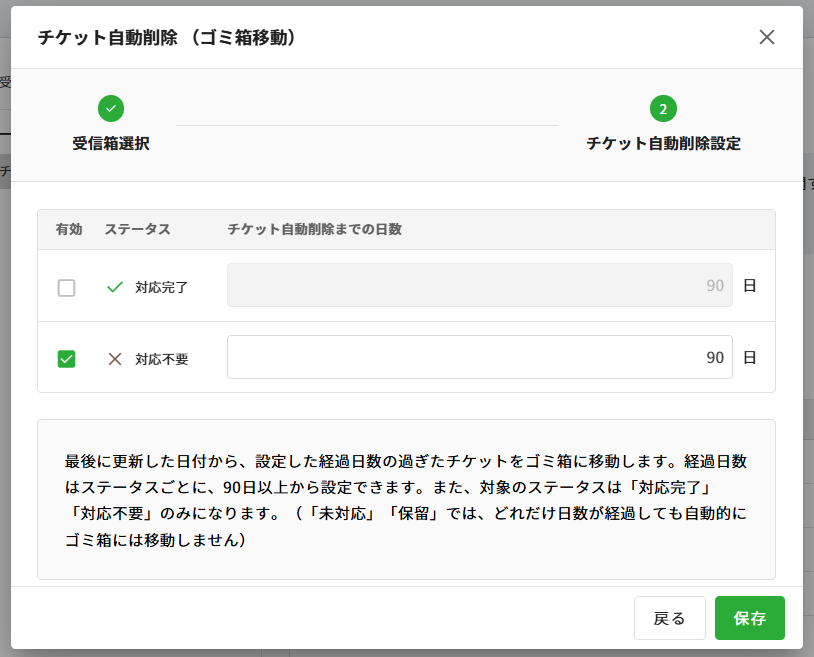The height and width of the screenshot is (657, 814).
Task: Uncheck the 対応不要 checkbox
Action: (67, 359)
